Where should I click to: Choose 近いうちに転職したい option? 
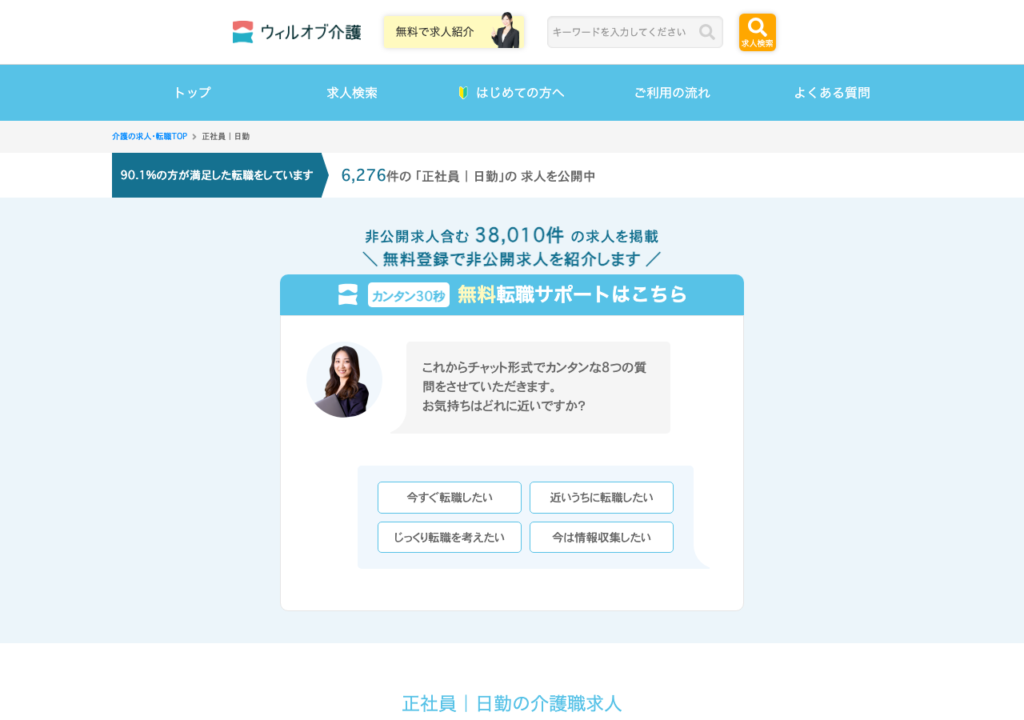coord(601,498)
